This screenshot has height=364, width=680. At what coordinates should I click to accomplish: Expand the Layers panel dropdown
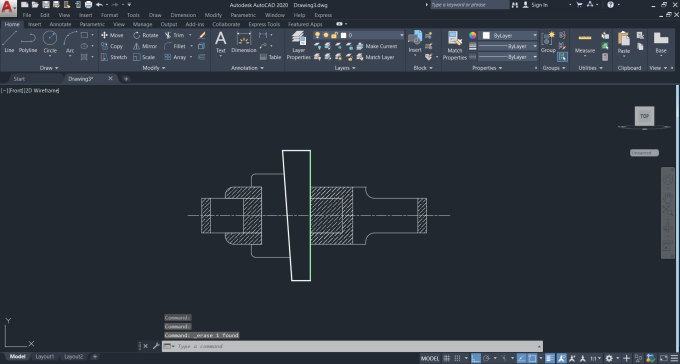pyautogui.click(x=345, y=68)
